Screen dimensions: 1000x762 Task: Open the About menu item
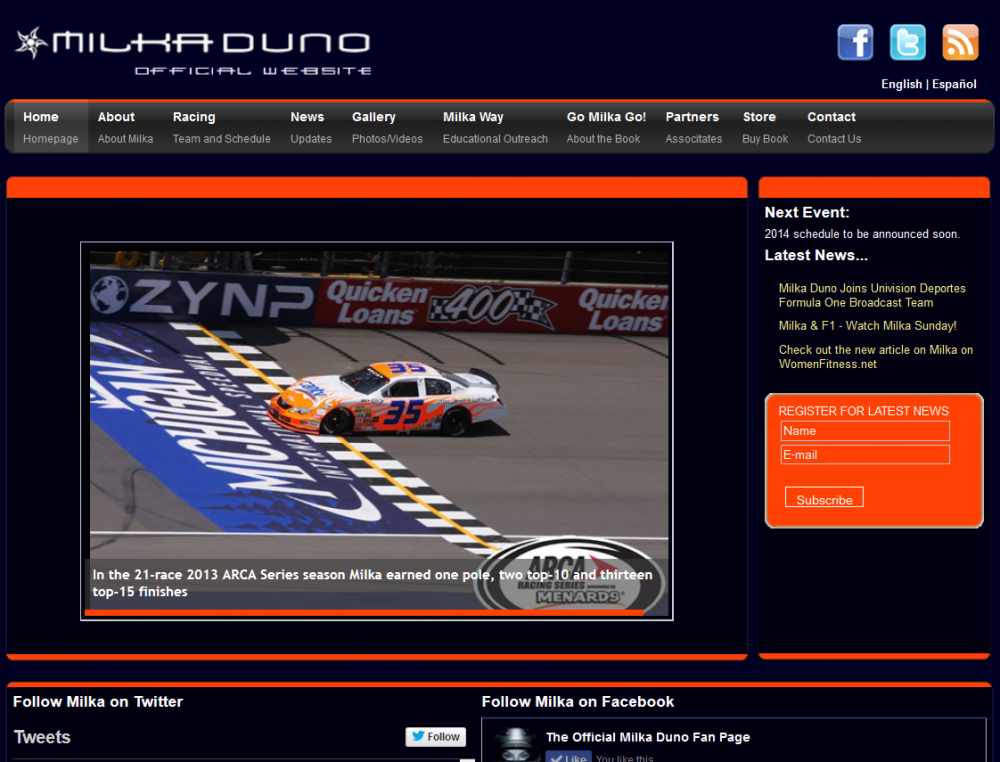125,127
